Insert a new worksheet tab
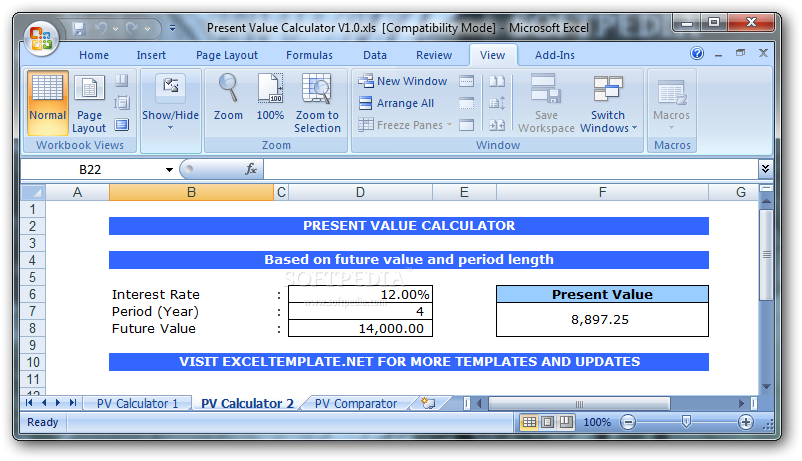This screenshot has height=461, width=802. 428,403
